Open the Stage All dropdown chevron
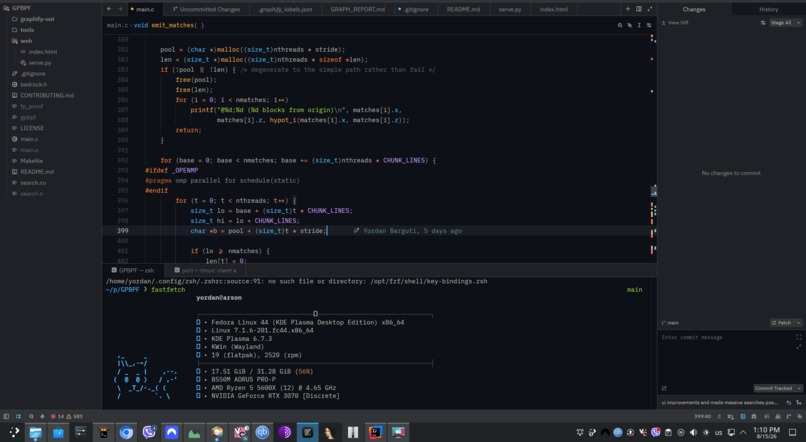Screen dimensions: 806x442 798,23
